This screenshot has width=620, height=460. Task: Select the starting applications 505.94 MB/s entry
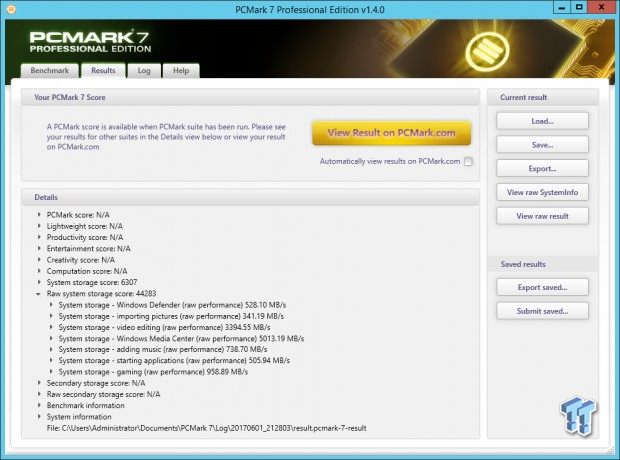click(174, 360)
